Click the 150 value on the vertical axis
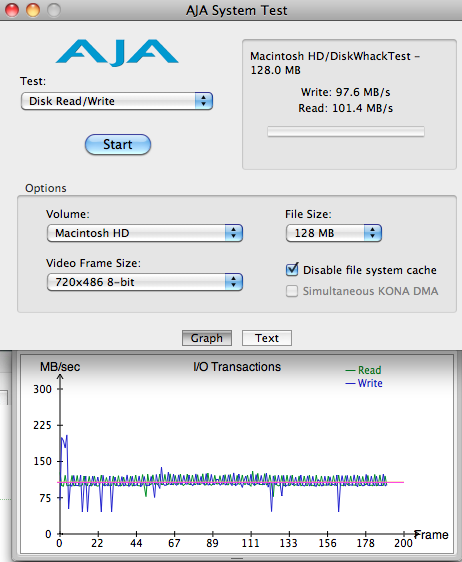 click(43, 461)
